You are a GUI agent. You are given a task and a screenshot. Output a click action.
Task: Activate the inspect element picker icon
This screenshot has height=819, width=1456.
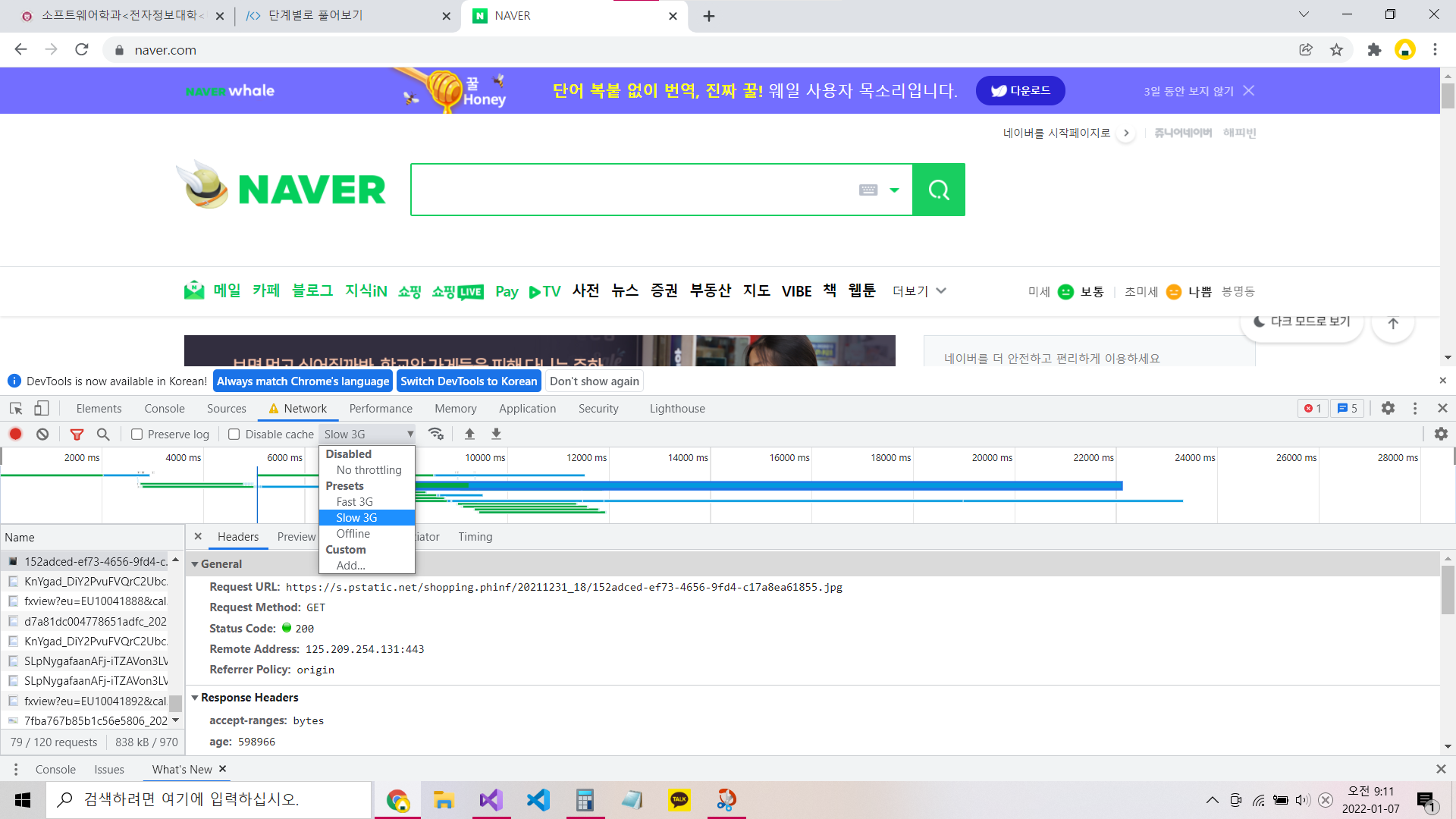click(x=16, y=408)
